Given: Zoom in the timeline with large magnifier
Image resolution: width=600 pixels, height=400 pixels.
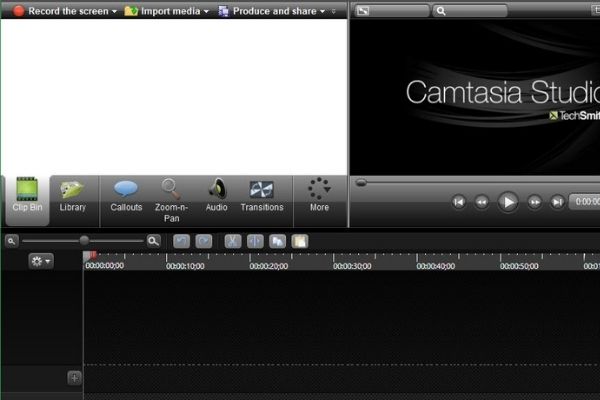Looking at the screenshot, I should (x=153, y=241).
